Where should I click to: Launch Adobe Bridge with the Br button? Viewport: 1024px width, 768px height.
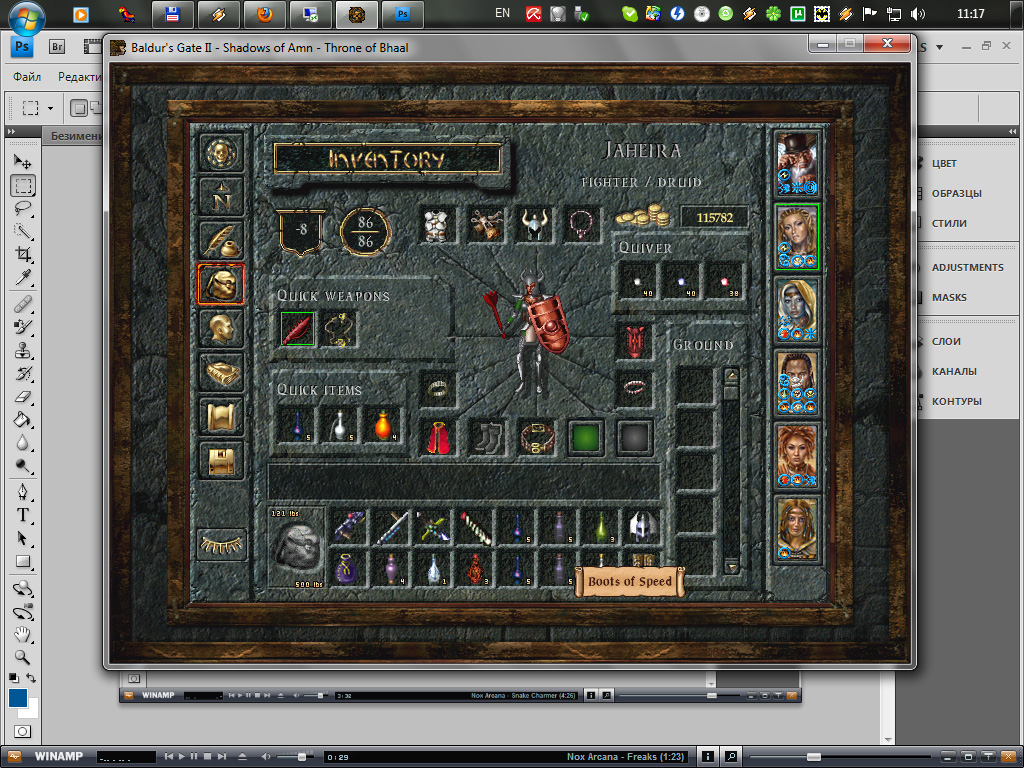click(x=57, y=46)
